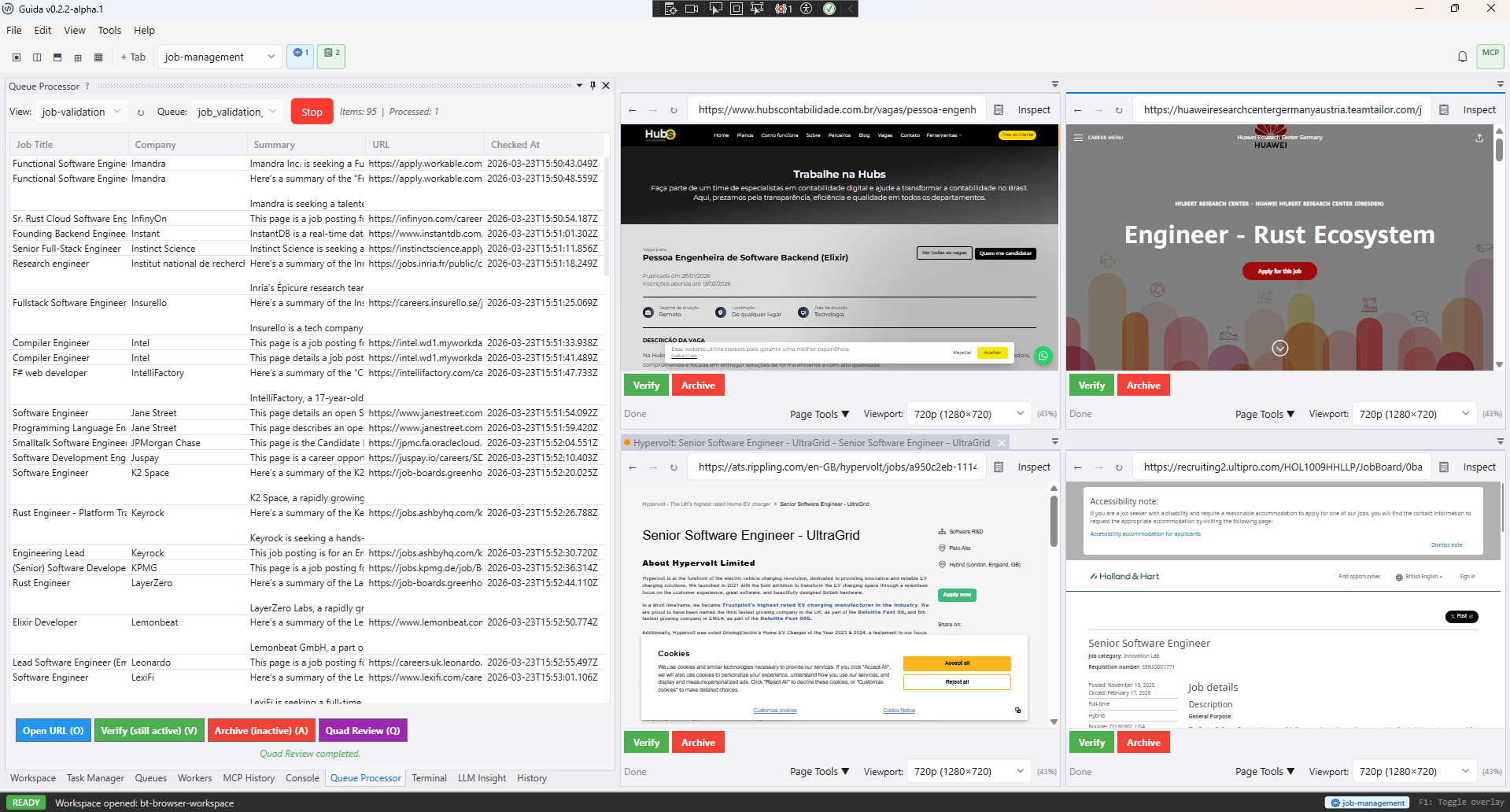Expand Page Tools in the hubscontabilidade pane

click(819, 414)
